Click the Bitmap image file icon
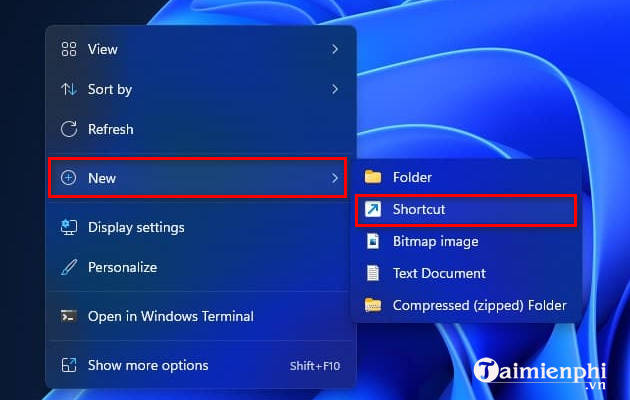Viewport: 630px width, 400px height. click(x=373, y=241)
